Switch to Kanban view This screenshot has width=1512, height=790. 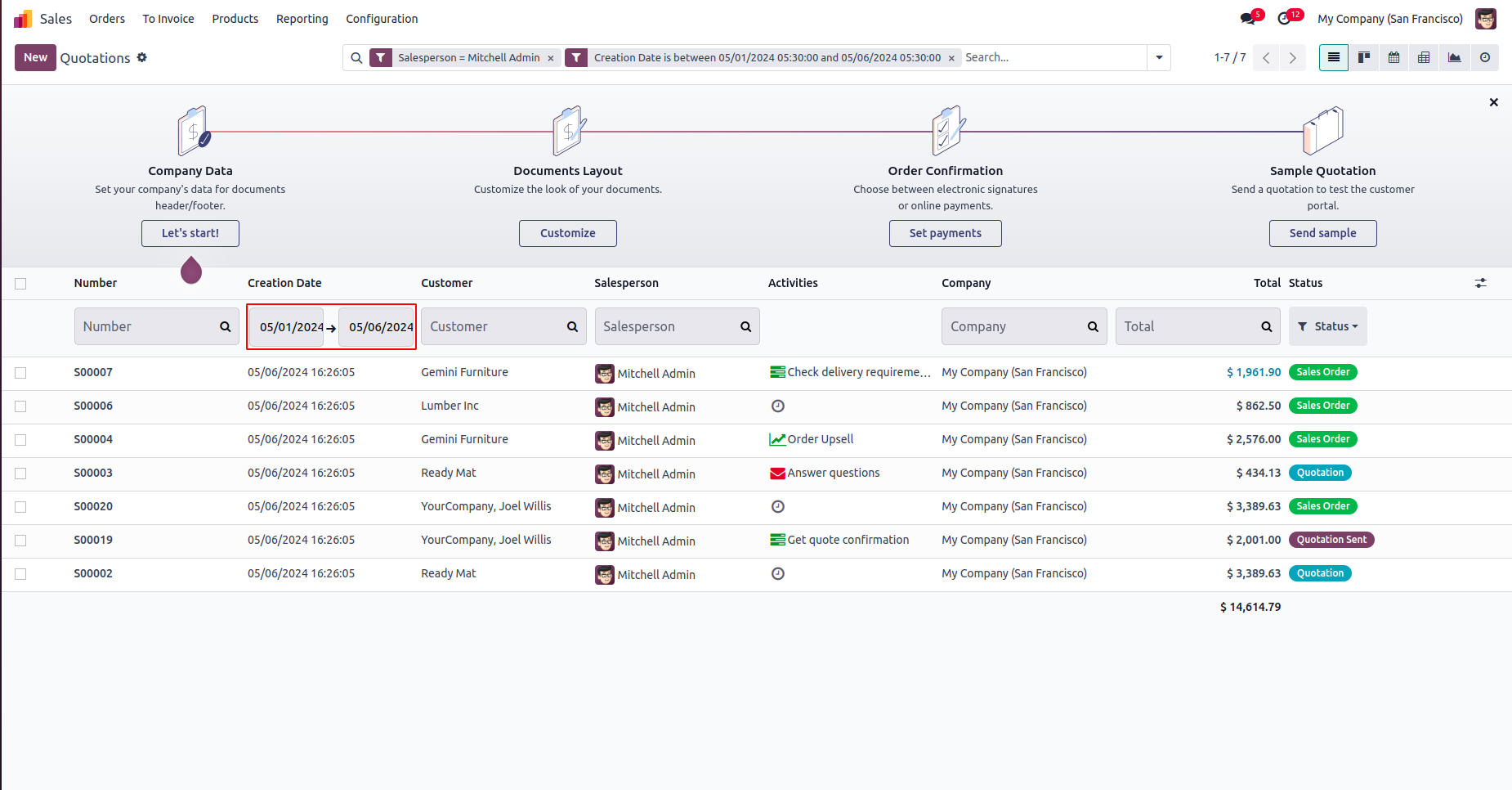click(x=1364, y=57)
